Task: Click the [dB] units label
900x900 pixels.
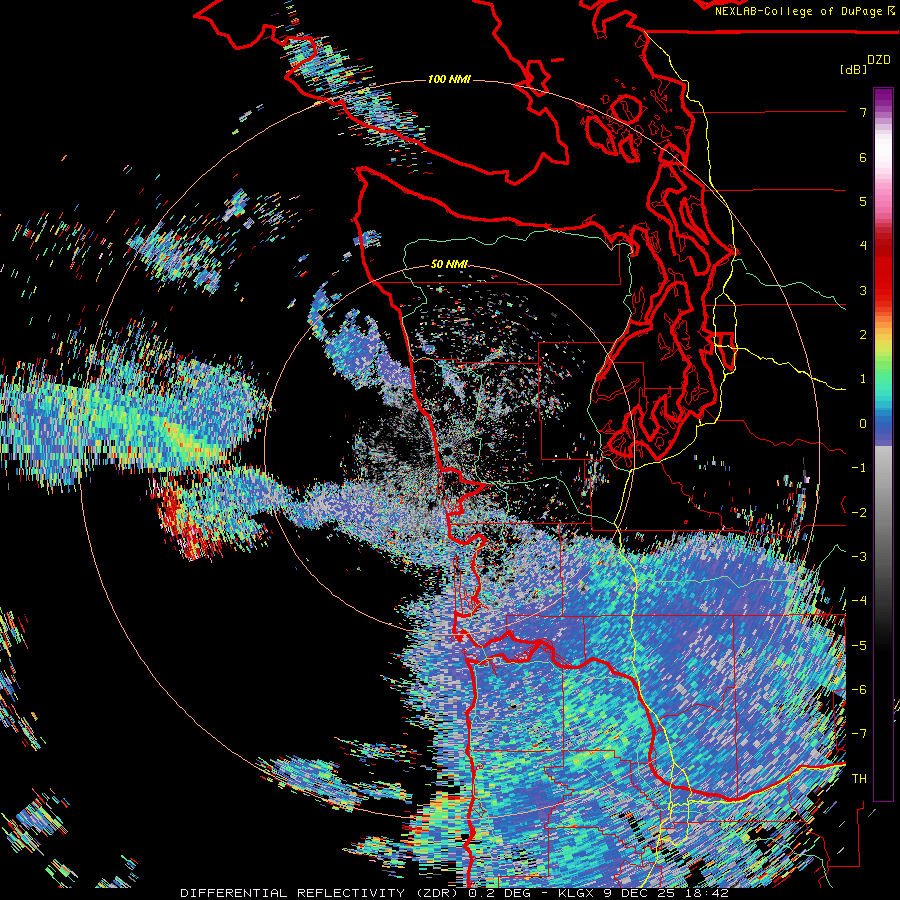Action: tap(853, 69)
